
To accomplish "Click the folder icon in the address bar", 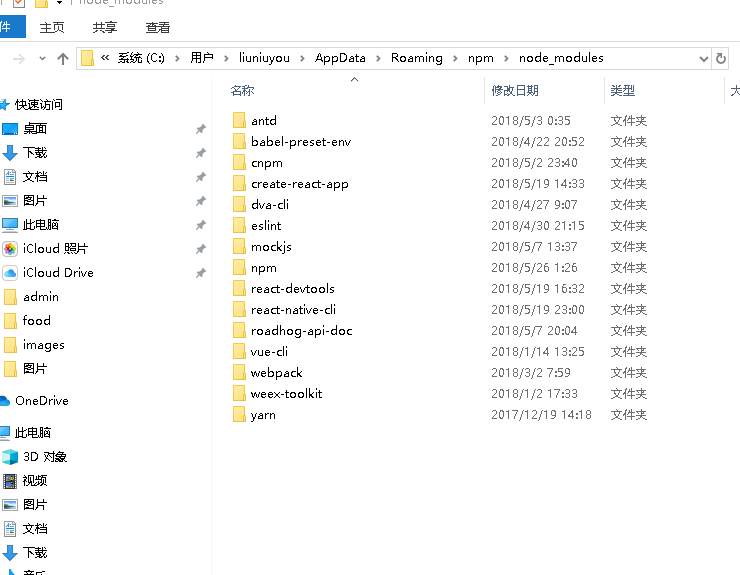I will pos(87,58).
